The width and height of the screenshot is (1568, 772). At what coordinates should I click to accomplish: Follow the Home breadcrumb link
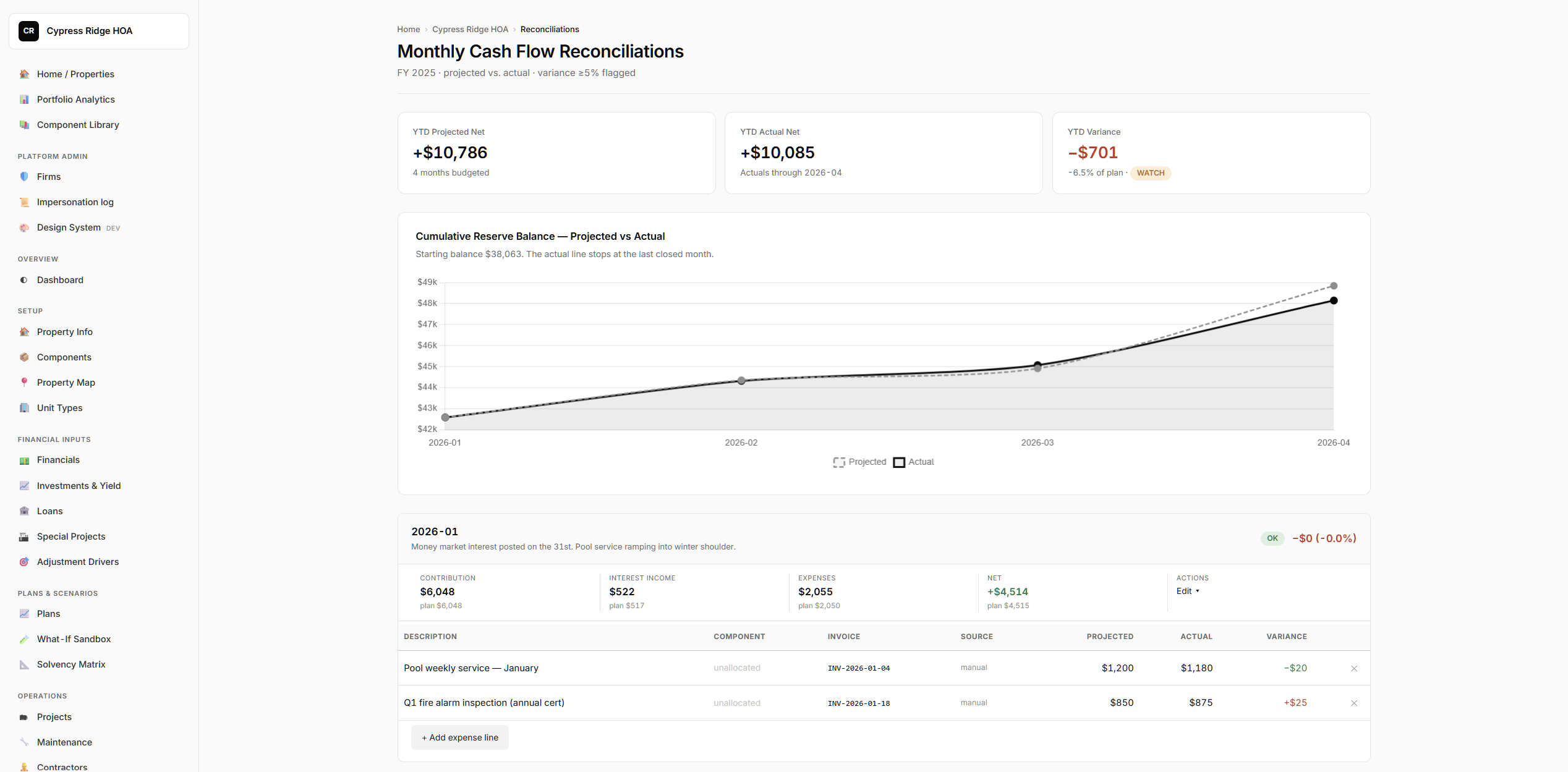tap(408, 29)
